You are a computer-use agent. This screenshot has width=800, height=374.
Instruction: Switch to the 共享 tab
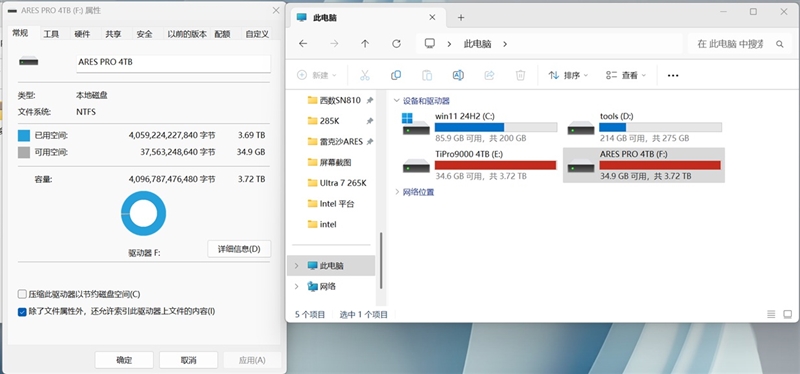tap(113, 34)
